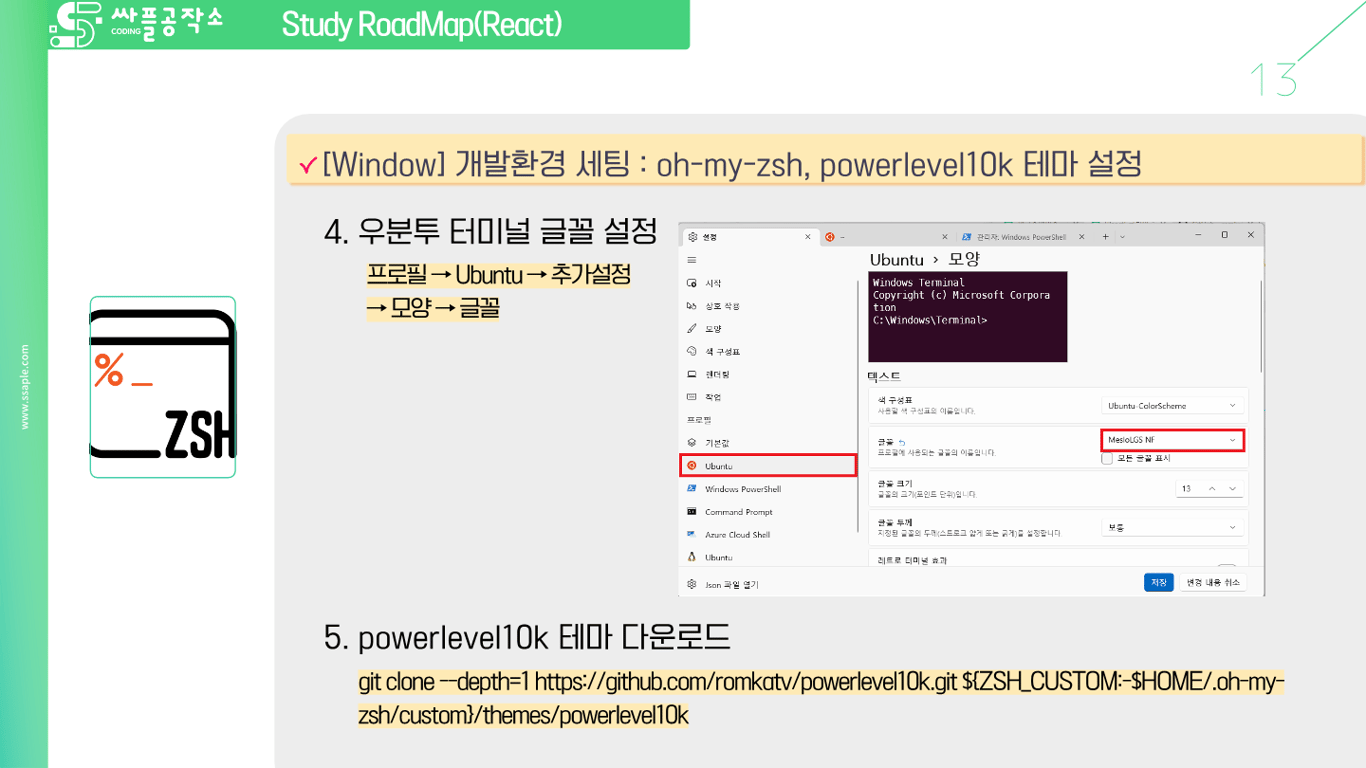Click the 저장 (Save) button
Image resolution: width=1366 pixels, height=768 pixels.
click(1159, 583)
